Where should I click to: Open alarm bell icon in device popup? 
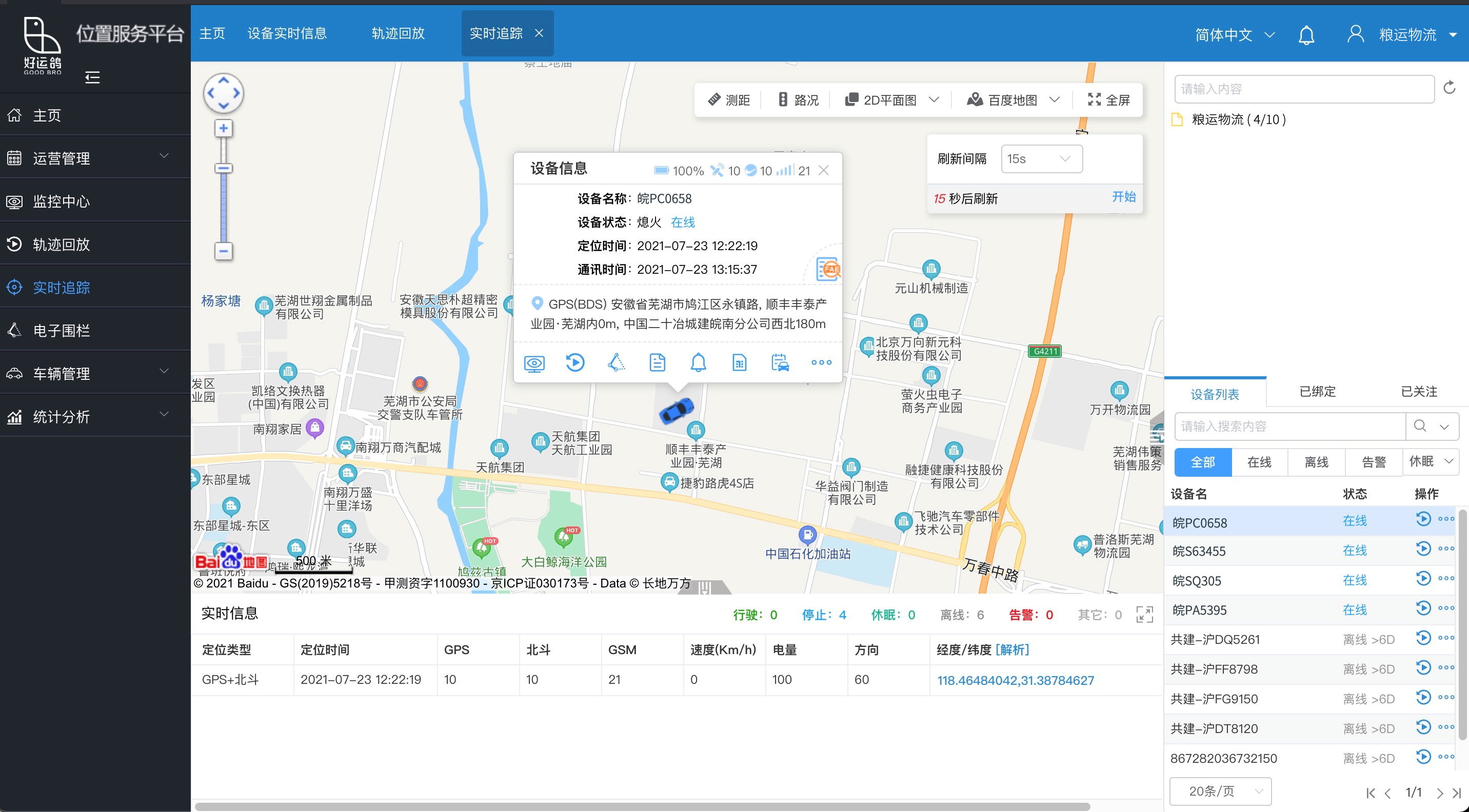[x=698, y=362]
